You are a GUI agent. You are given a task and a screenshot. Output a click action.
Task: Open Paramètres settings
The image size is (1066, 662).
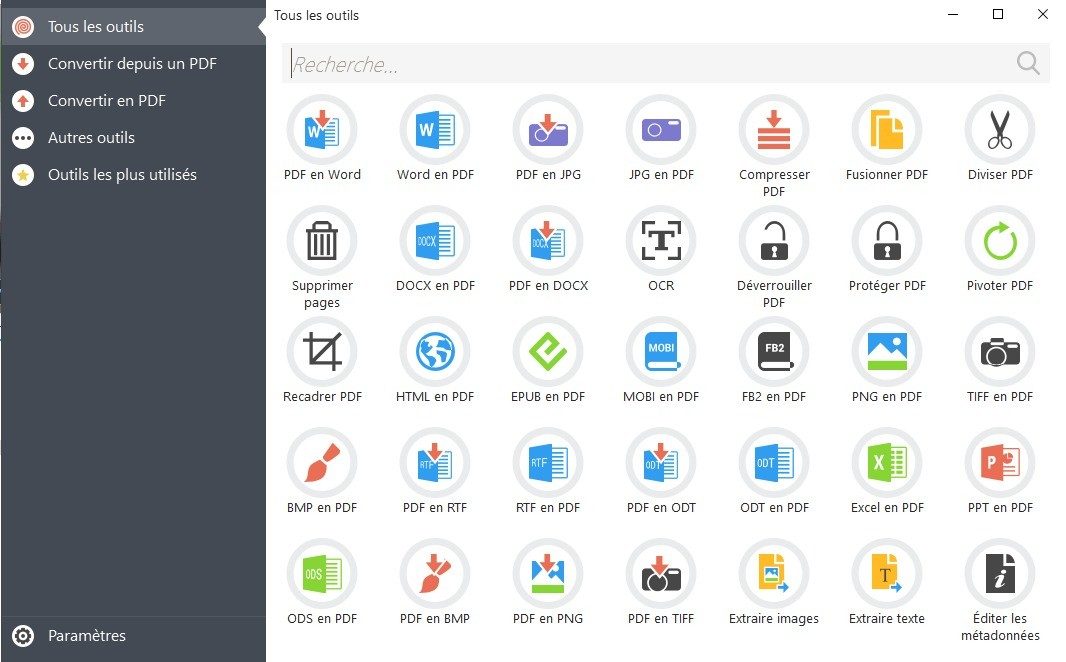pyautogui.click(x=133, y=635)
